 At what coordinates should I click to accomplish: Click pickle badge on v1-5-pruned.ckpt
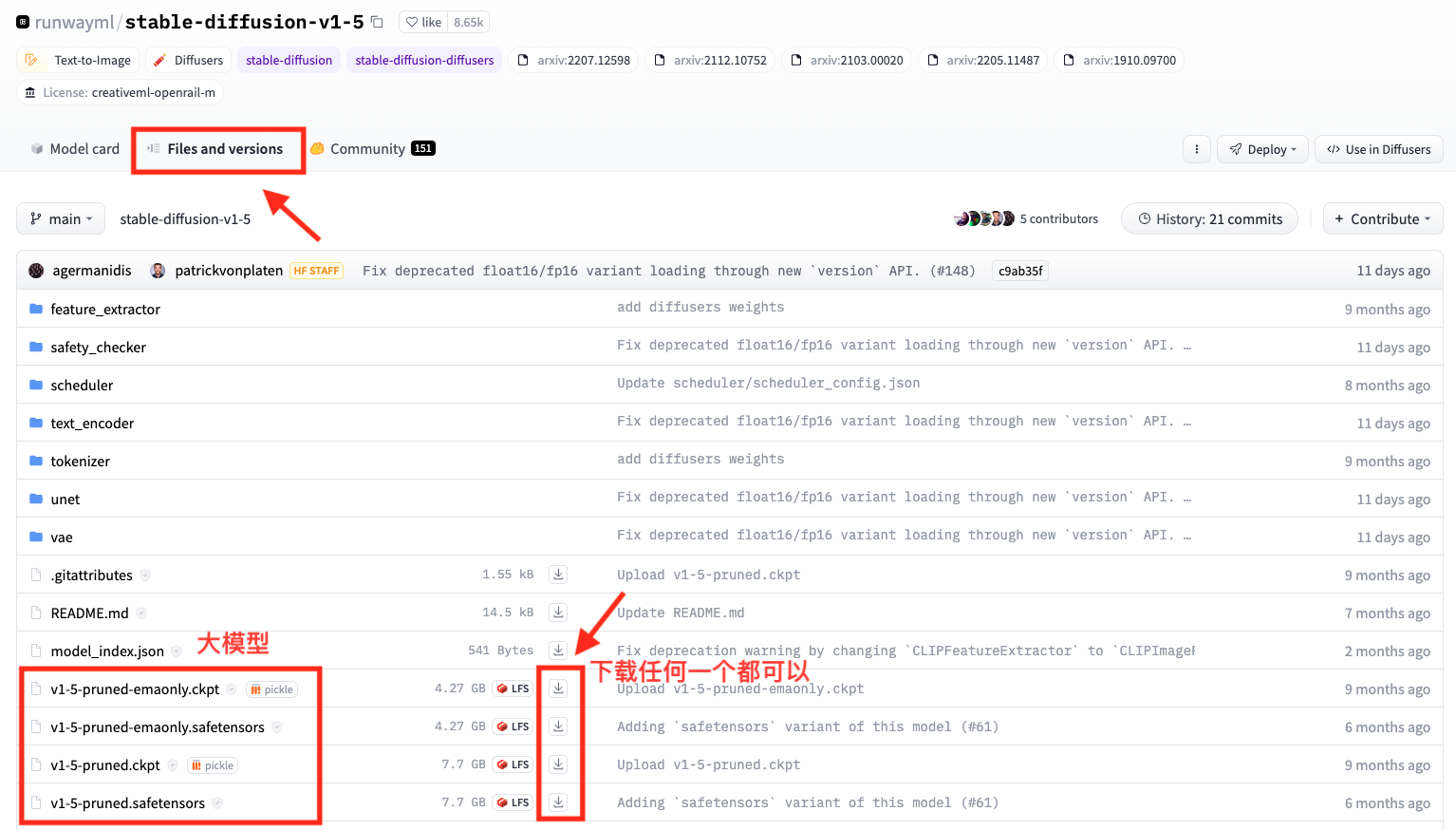tap(212, 765)
